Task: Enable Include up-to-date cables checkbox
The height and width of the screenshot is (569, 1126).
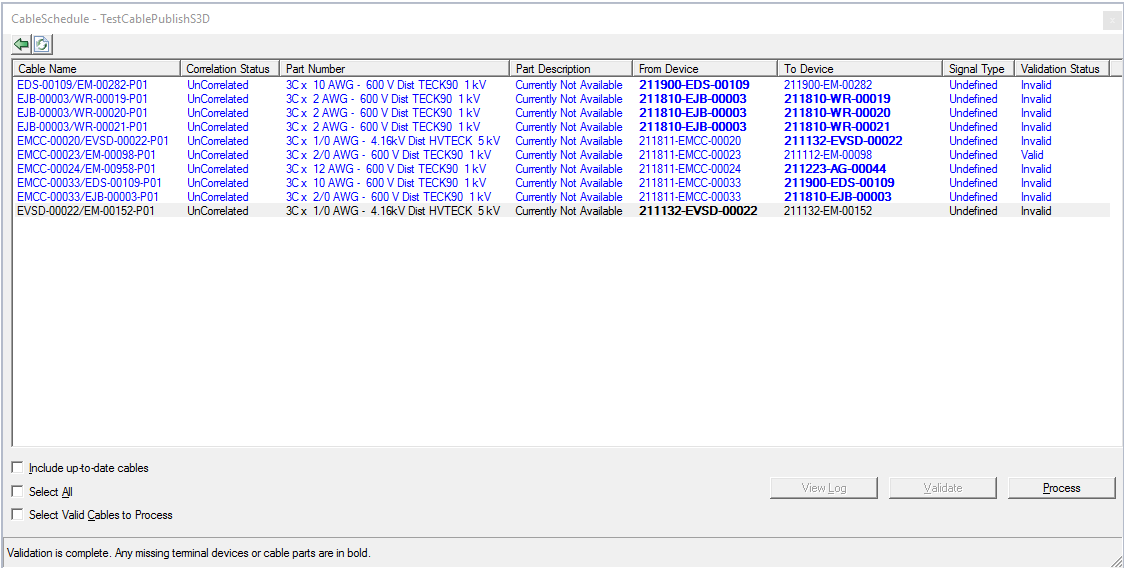Action: coord(17,468)
